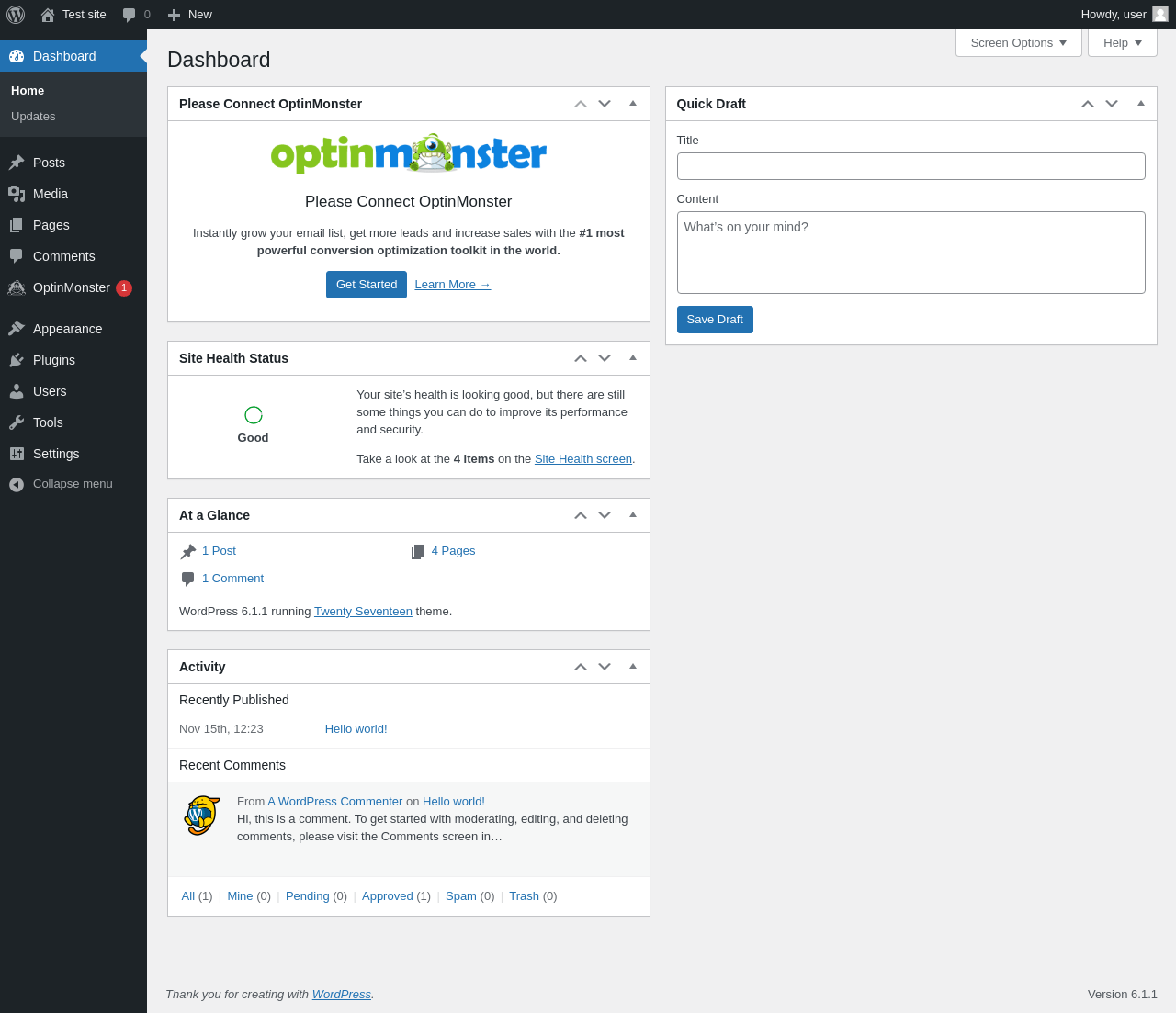This screenshot has height=1013, width=1176.
Task: Click the Pages icon in sidebar
Action: click(17, 225)
